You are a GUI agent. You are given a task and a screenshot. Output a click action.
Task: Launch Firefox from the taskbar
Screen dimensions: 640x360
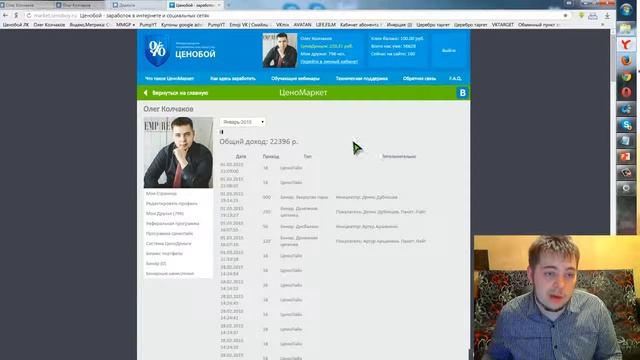pyautogui.click(x=626, y=60)
